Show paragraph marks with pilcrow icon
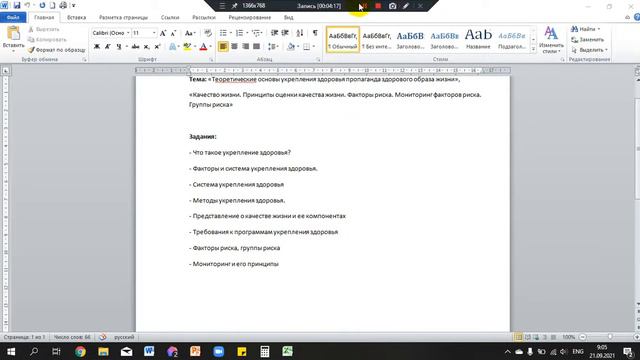The image size is (640, 360). pos(315,33)
